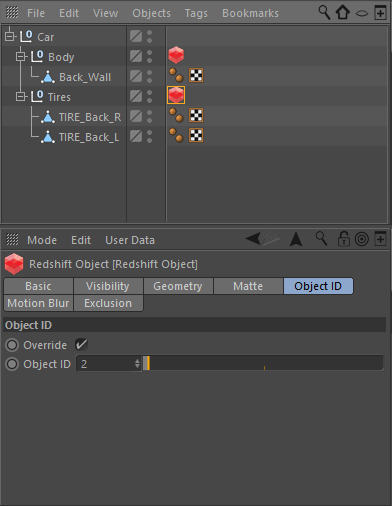392x506 pixels.
Task: Click the Redshift Object header cube icon
Action: [x=14, y=264]
